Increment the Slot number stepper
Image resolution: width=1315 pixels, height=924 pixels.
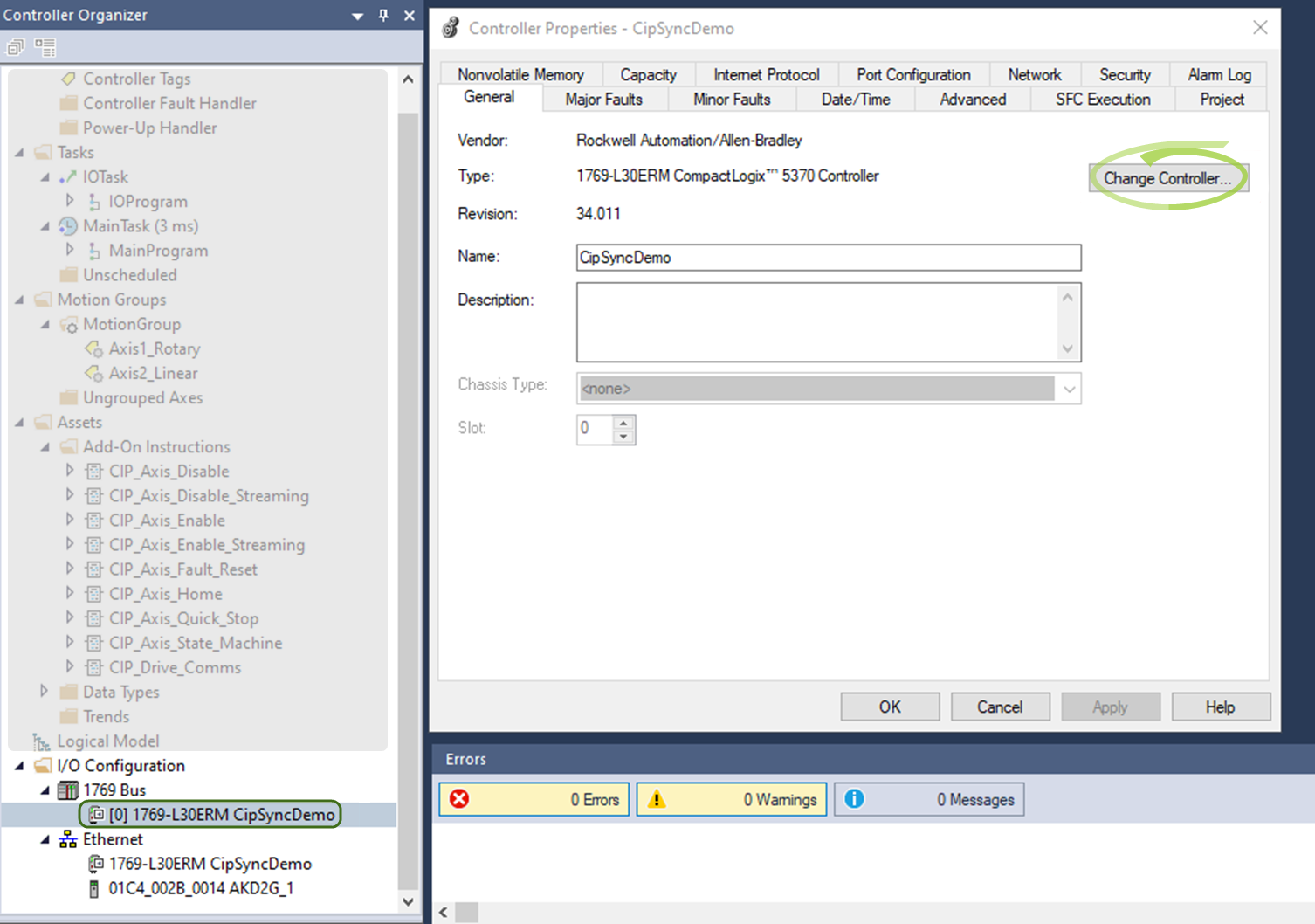623,423
